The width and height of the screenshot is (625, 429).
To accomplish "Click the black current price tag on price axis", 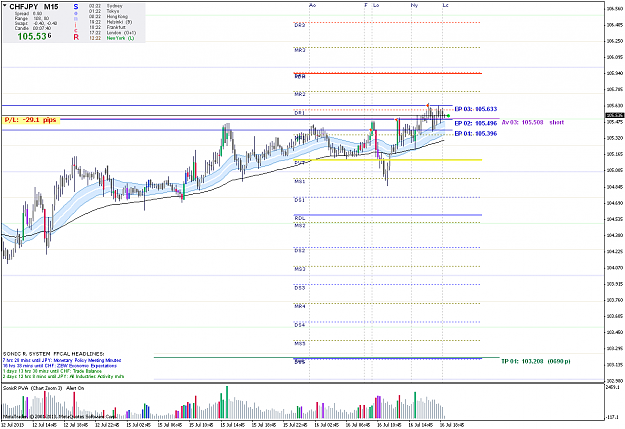I will pos(614,116).
